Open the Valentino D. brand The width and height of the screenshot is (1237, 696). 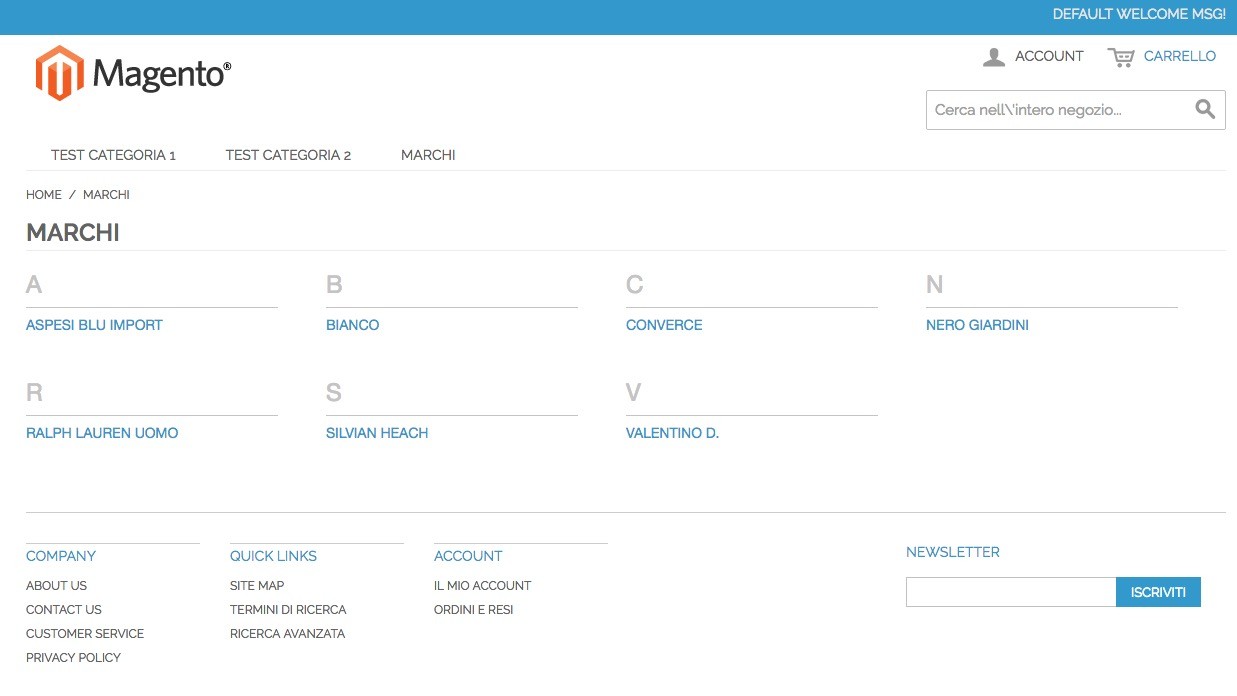pos(672,433)
